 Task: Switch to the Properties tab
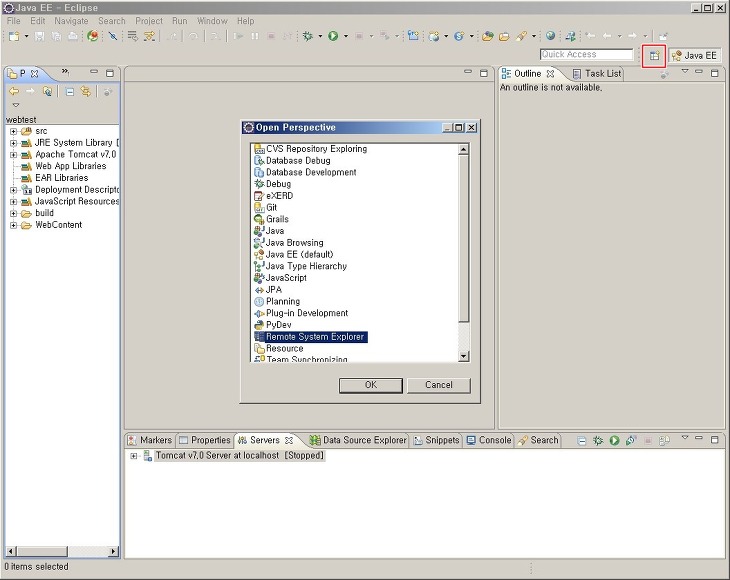pyautogui.click(x=205, y=440)
